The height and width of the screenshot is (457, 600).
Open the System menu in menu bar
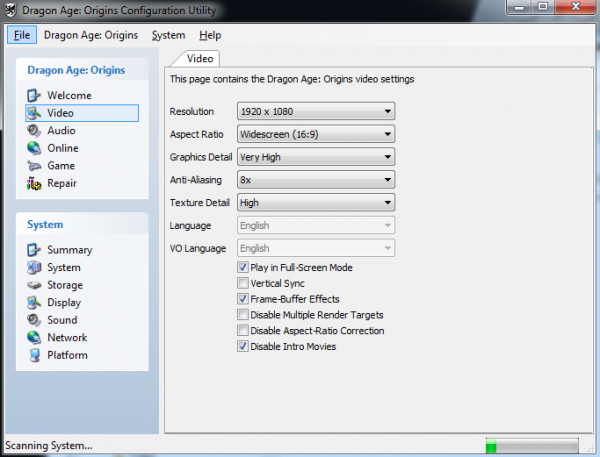[x=168, y=35]
